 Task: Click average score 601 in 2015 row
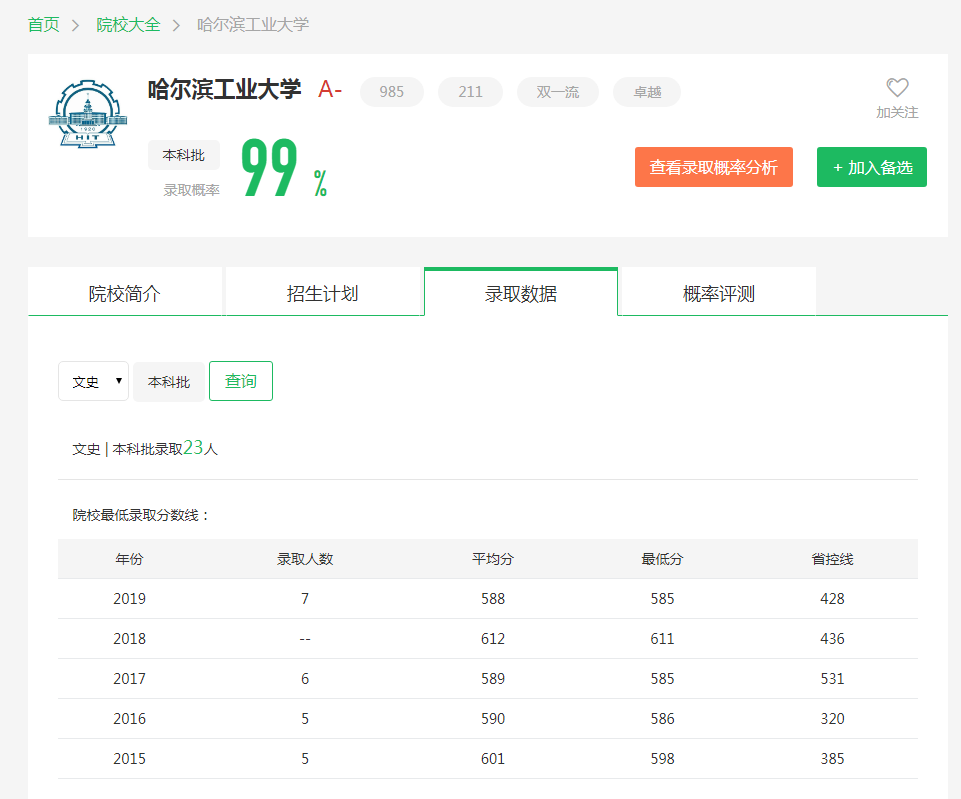coord(493,759)
